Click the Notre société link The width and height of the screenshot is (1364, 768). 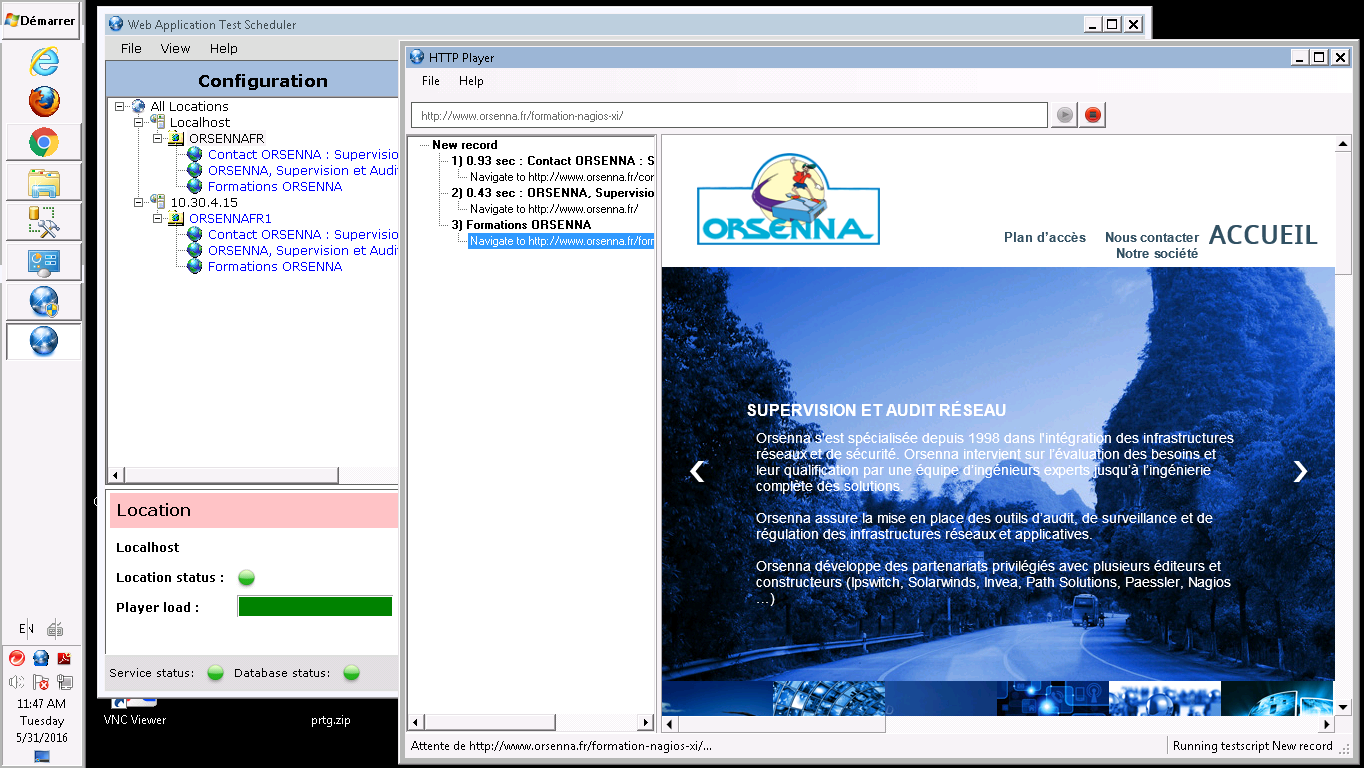tap(1157, 253)
